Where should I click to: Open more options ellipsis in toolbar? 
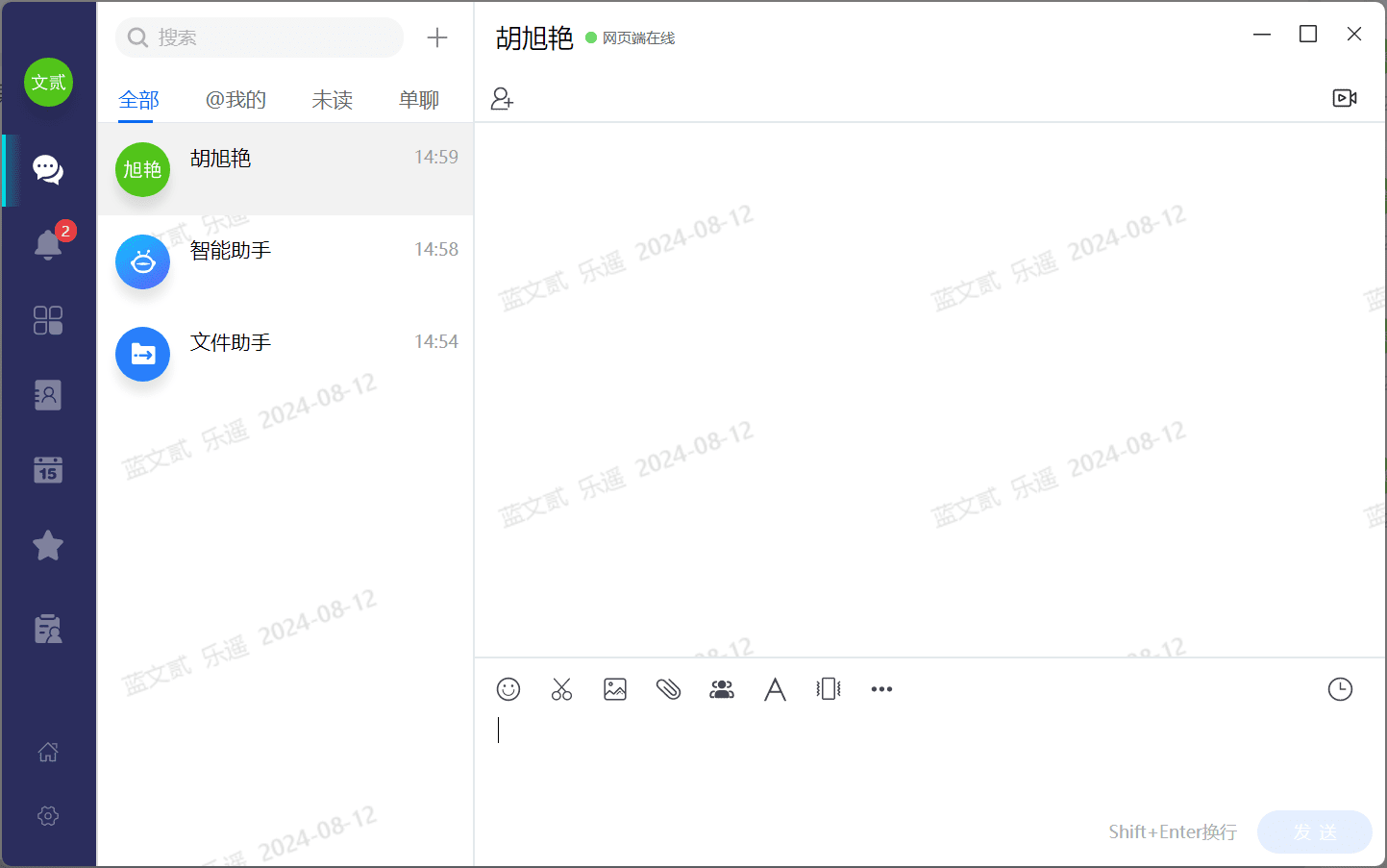(x=881, y=689)
